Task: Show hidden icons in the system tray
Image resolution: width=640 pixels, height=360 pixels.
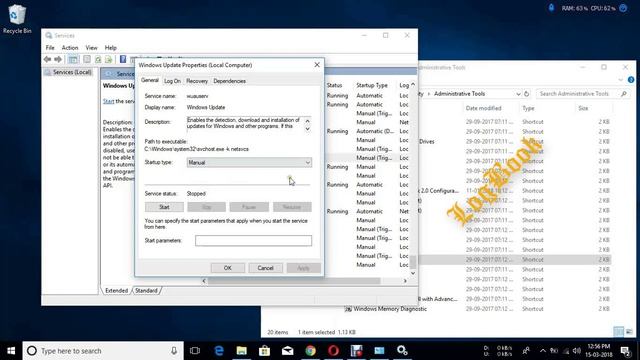Action: (x=543, y=351)
